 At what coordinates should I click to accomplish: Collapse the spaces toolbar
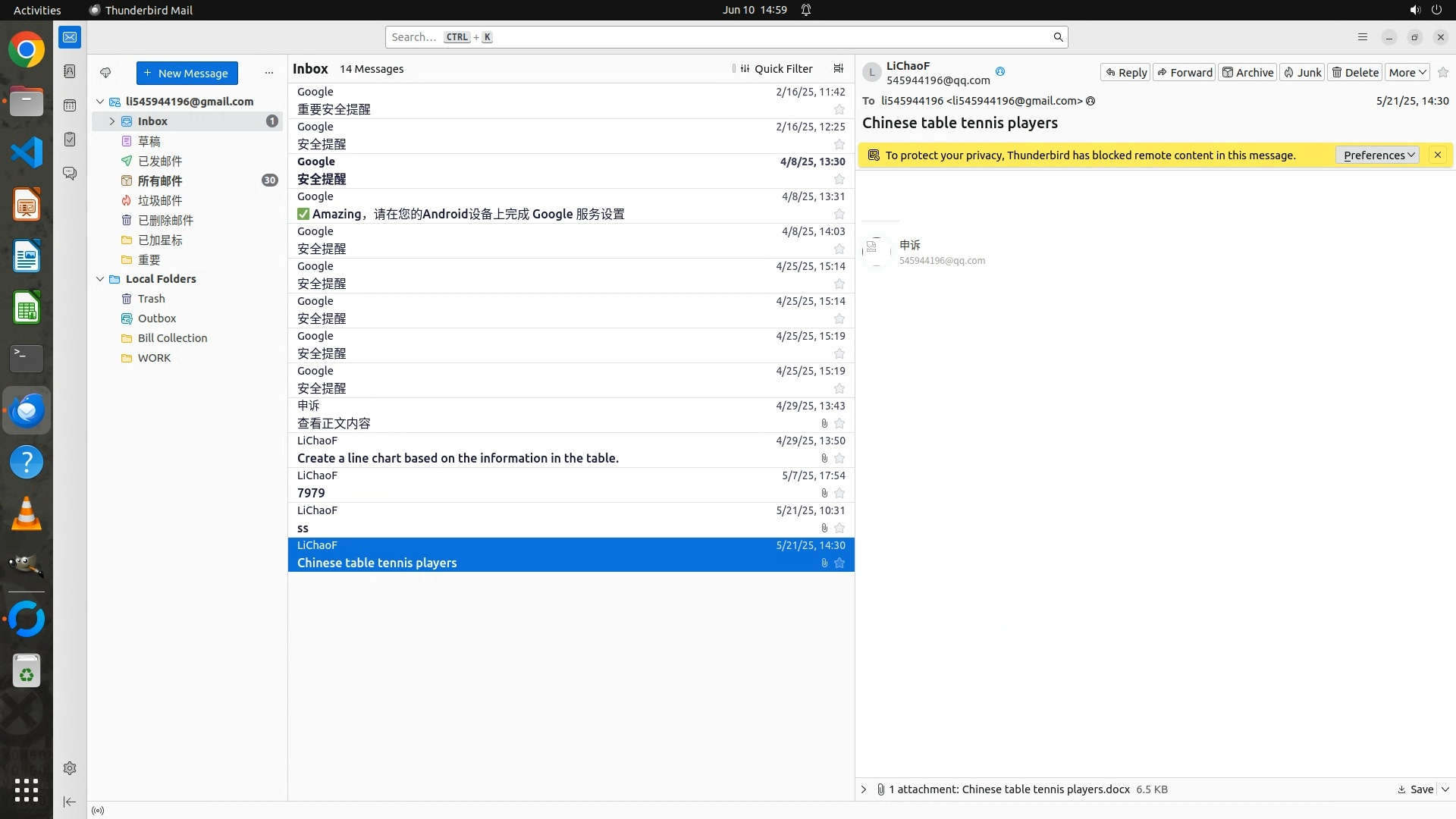pos(70,802)
